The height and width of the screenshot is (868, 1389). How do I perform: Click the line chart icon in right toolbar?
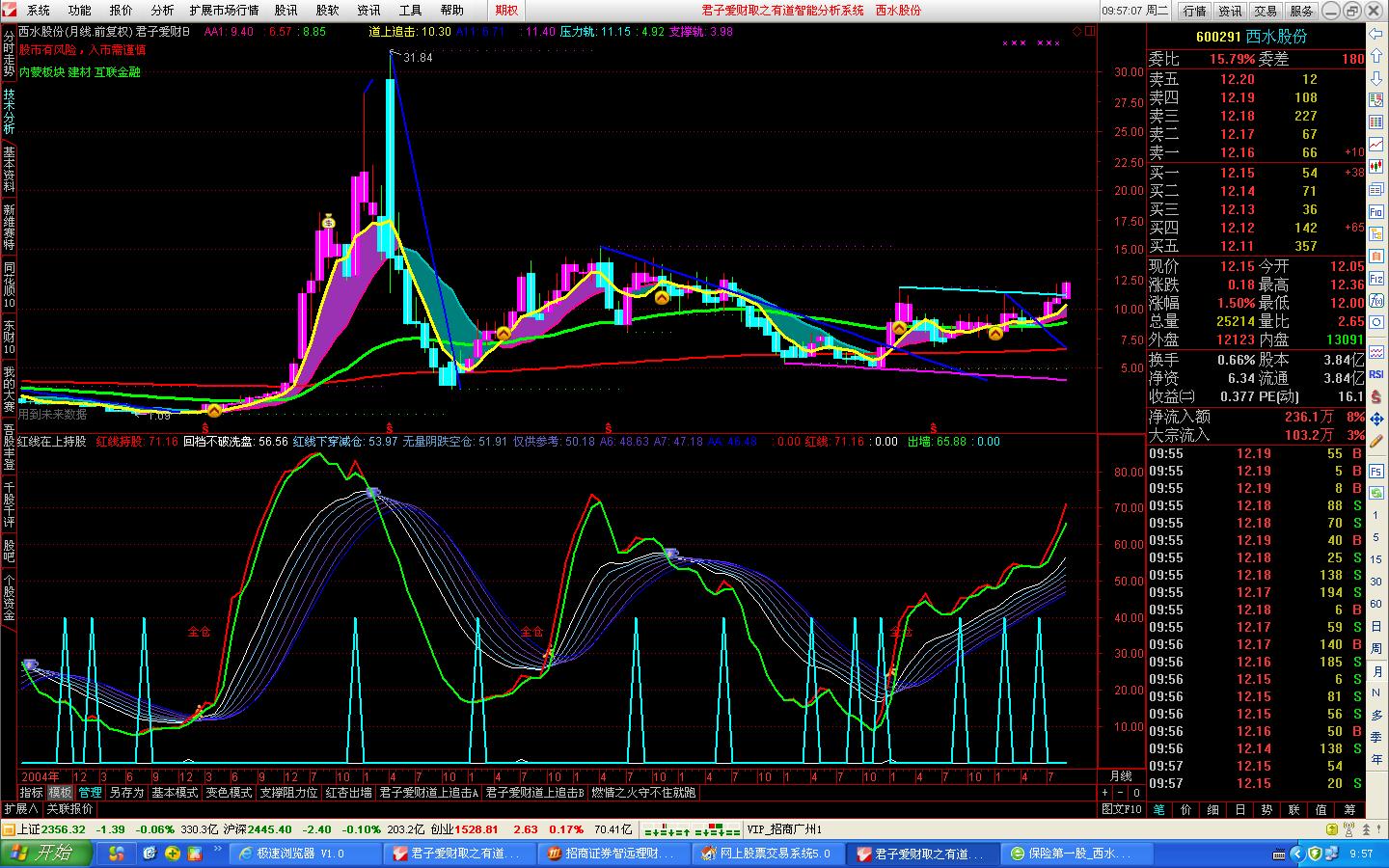pyautogui.click(x=1375, y=144)
